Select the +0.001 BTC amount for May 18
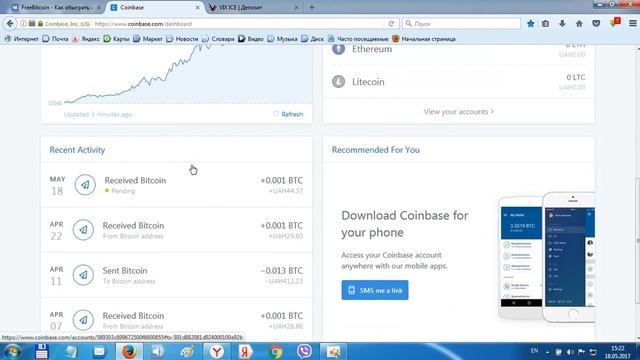 (282, 180)
